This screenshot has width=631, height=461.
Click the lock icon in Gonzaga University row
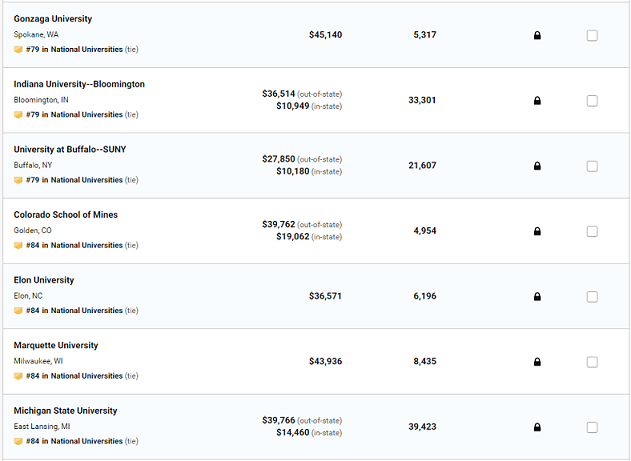(537, 35)
